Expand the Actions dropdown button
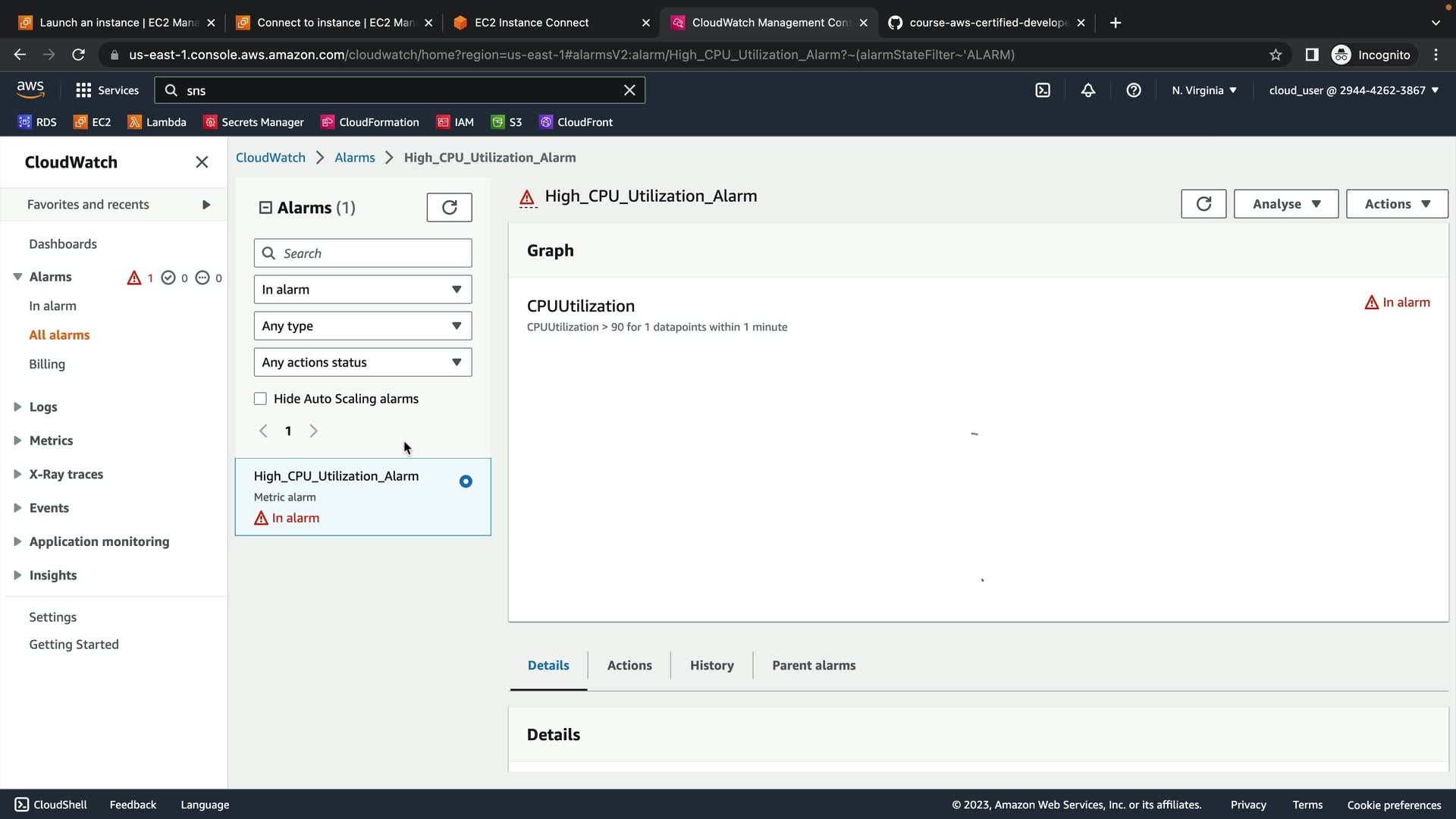 [x=1397, y=204]
